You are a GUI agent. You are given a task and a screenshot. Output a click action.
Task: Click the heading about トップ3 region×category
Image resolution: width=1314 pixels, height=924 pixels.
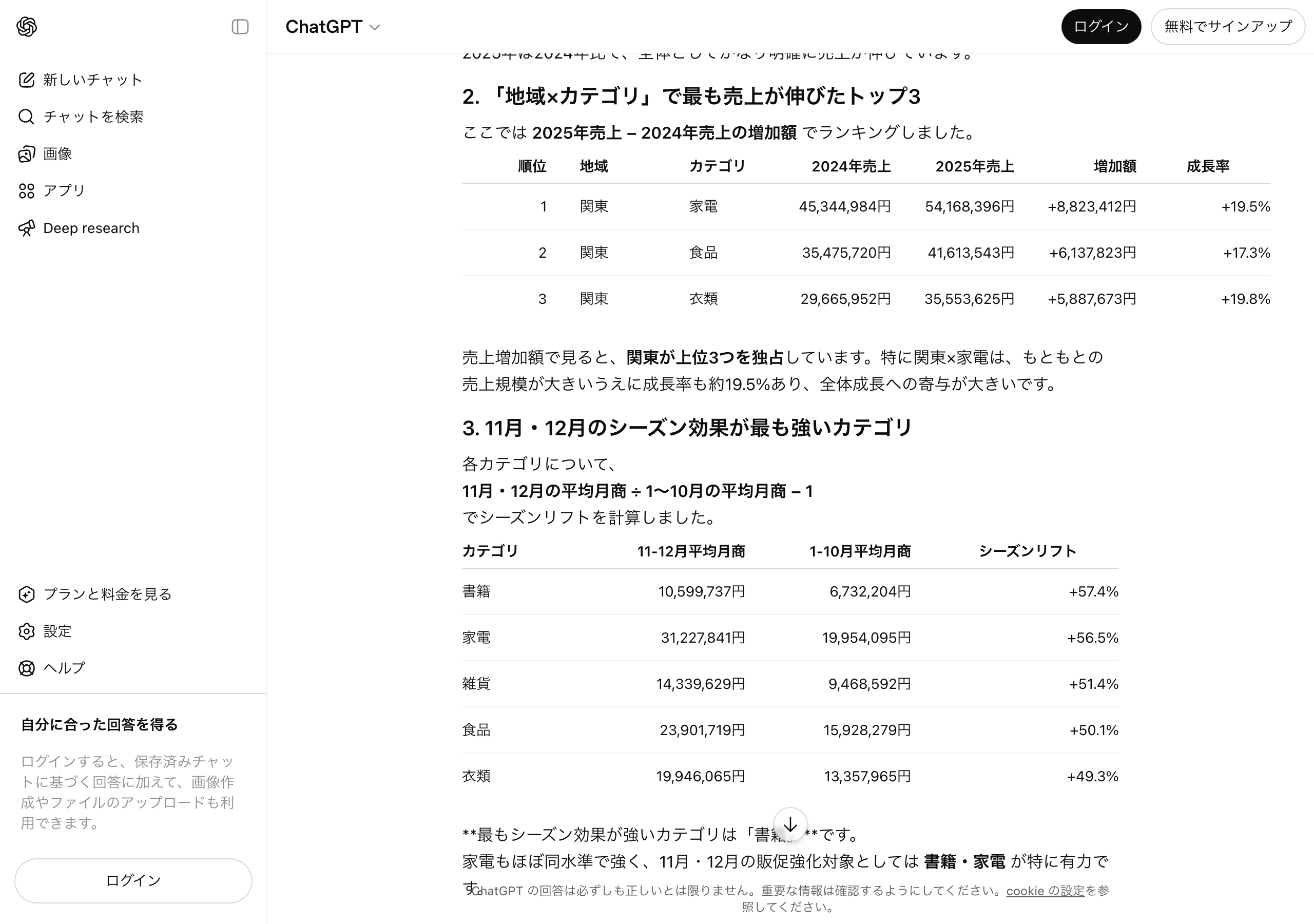click(x=691, y=96)
